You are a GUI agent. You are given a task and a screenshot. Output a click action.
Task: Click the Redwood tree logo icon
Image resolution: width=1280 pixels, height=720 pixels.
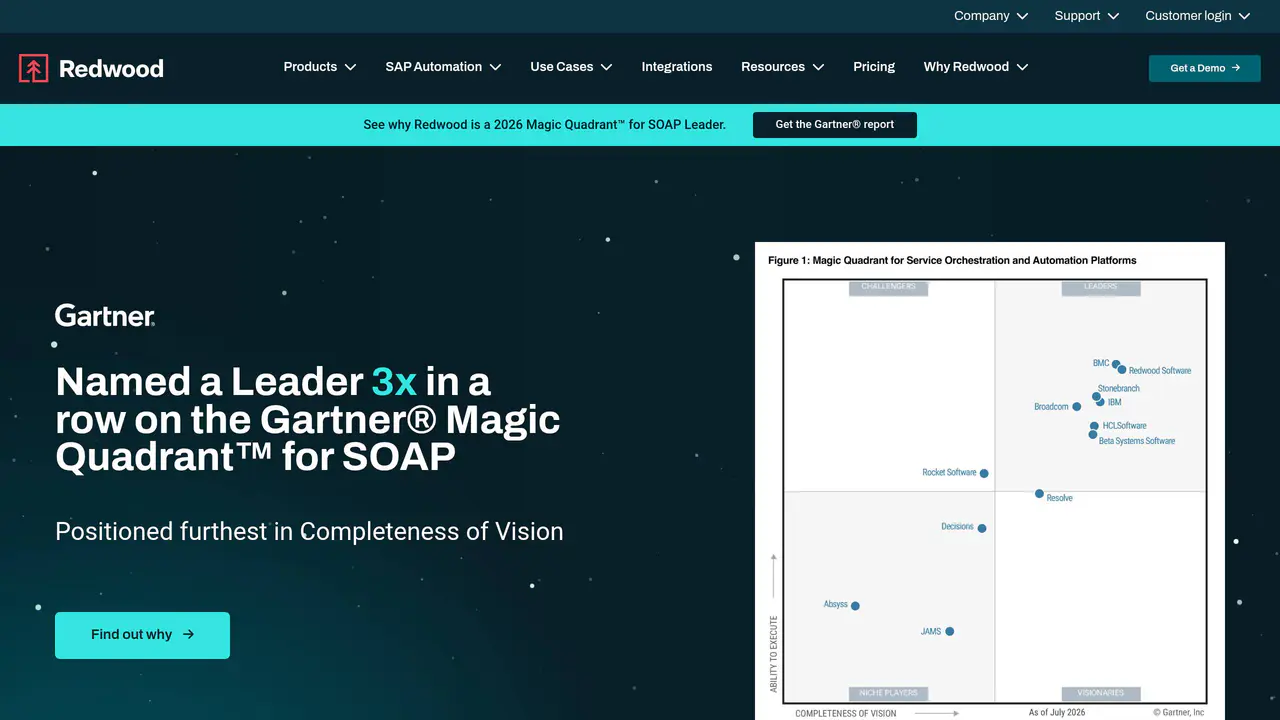33,68
